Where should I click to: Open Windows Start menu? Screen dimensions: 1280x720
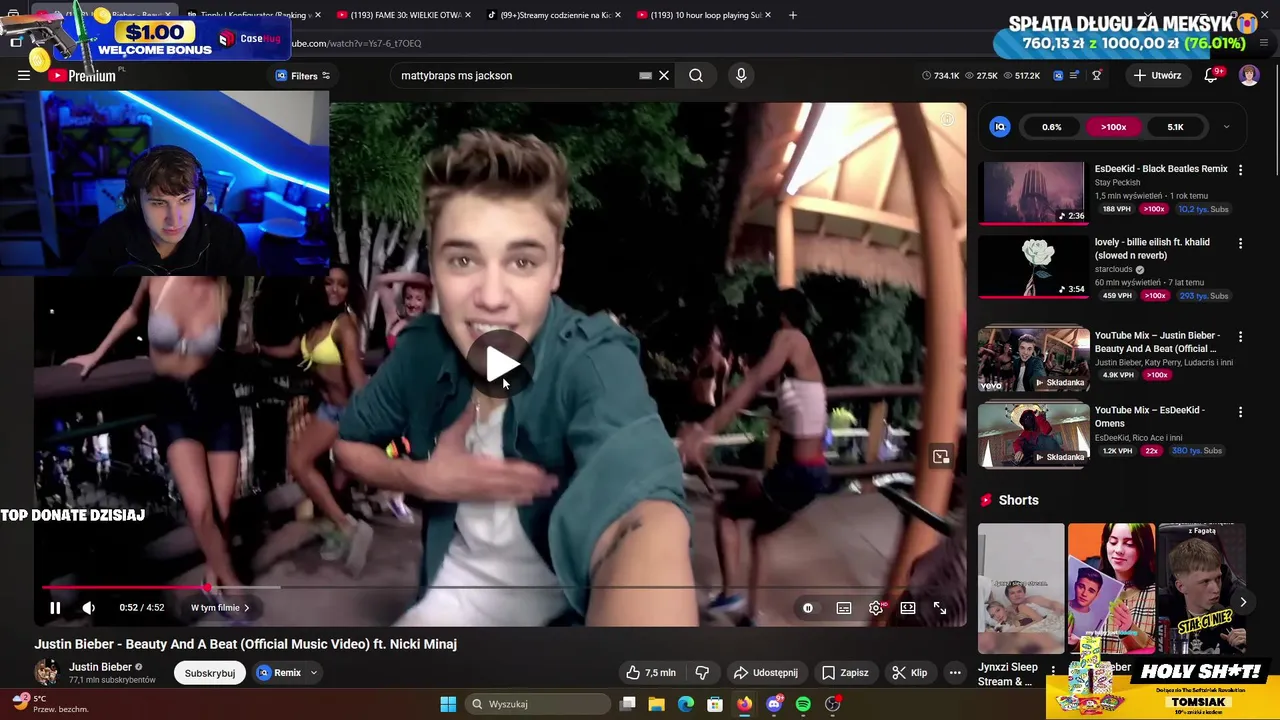point(448,704)
